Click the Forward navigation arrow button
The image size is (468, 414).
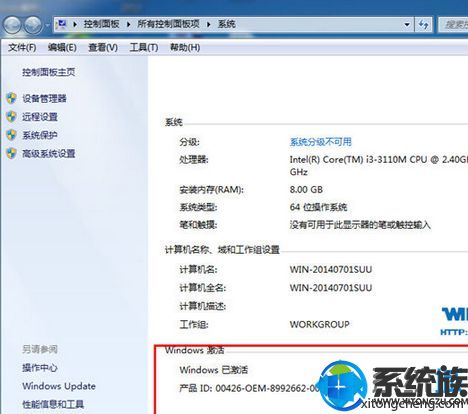33,24
